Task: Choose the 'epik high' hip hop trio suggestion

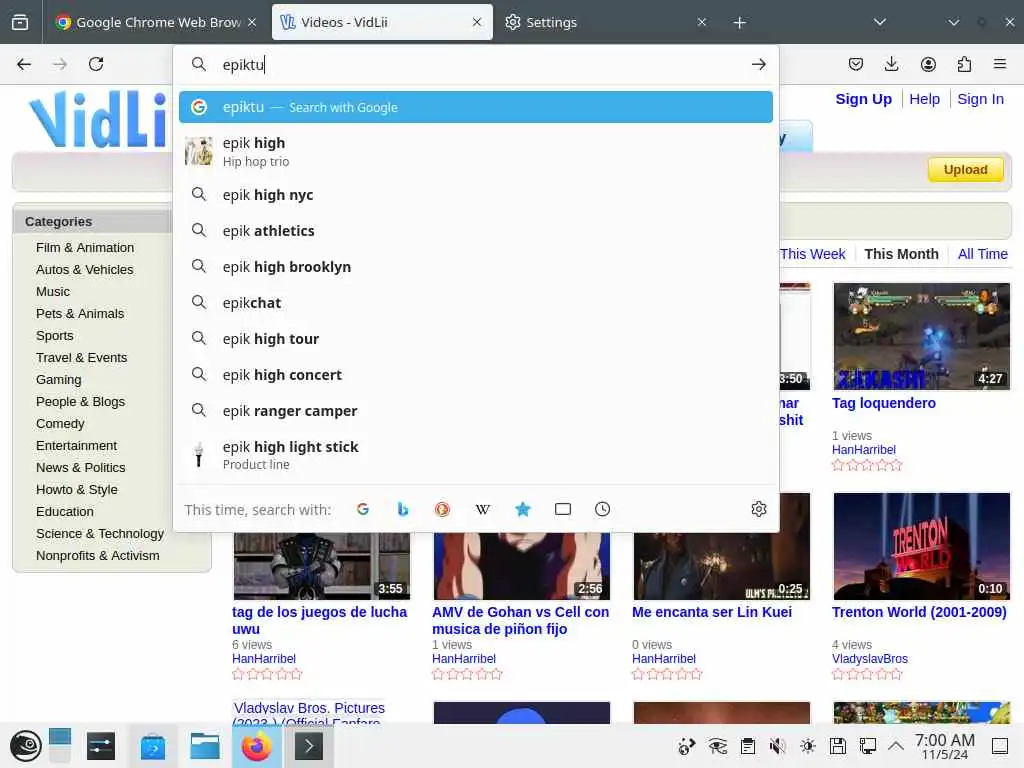Action: [x=475, y=152]
